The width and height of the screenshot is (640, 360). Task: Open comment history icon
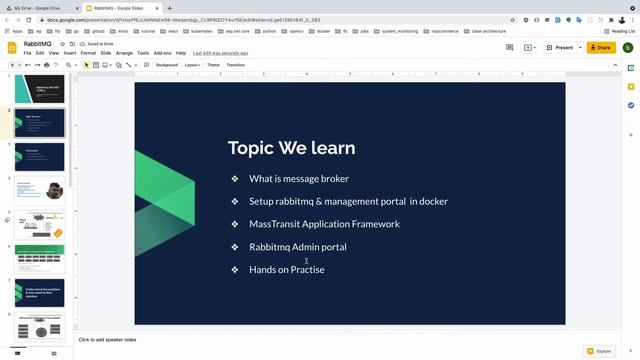[x=509, y=48]
